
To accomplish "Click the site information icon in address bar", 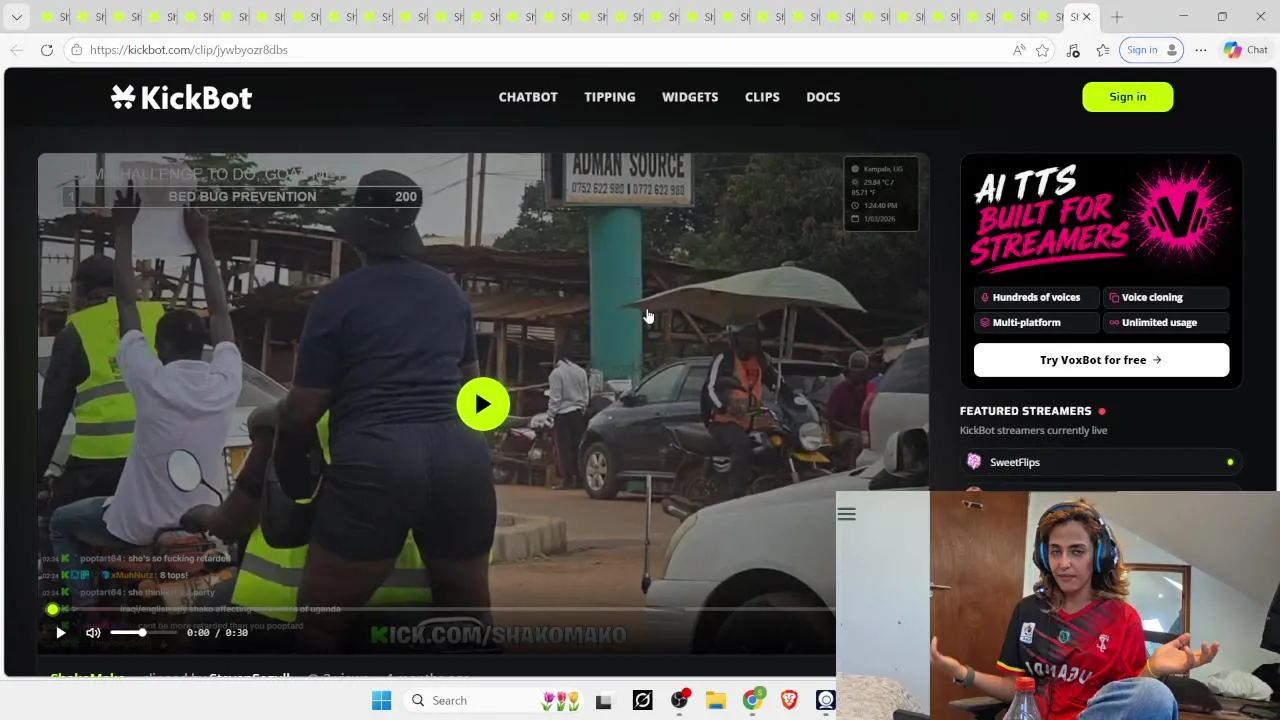I will tap(76, 50).
